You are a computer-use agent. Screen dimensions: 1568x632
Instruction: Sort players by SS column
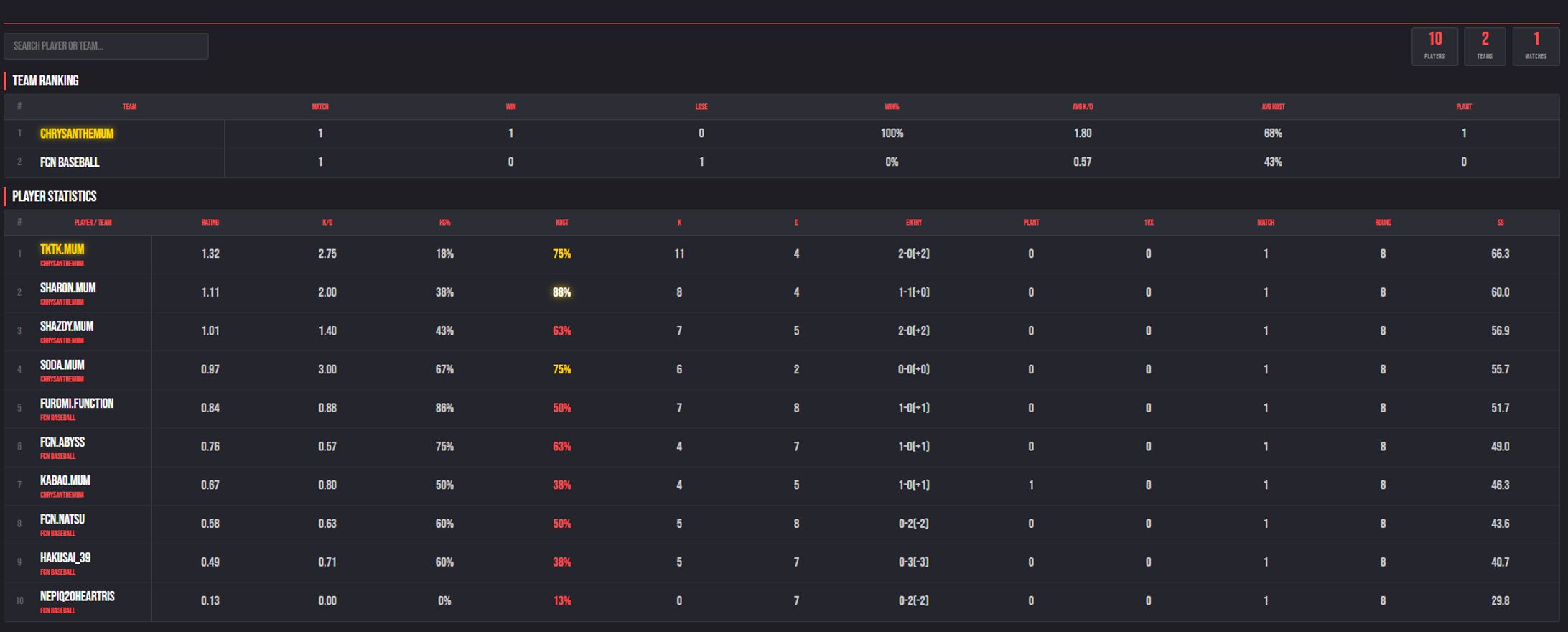tap(1501, 223)
